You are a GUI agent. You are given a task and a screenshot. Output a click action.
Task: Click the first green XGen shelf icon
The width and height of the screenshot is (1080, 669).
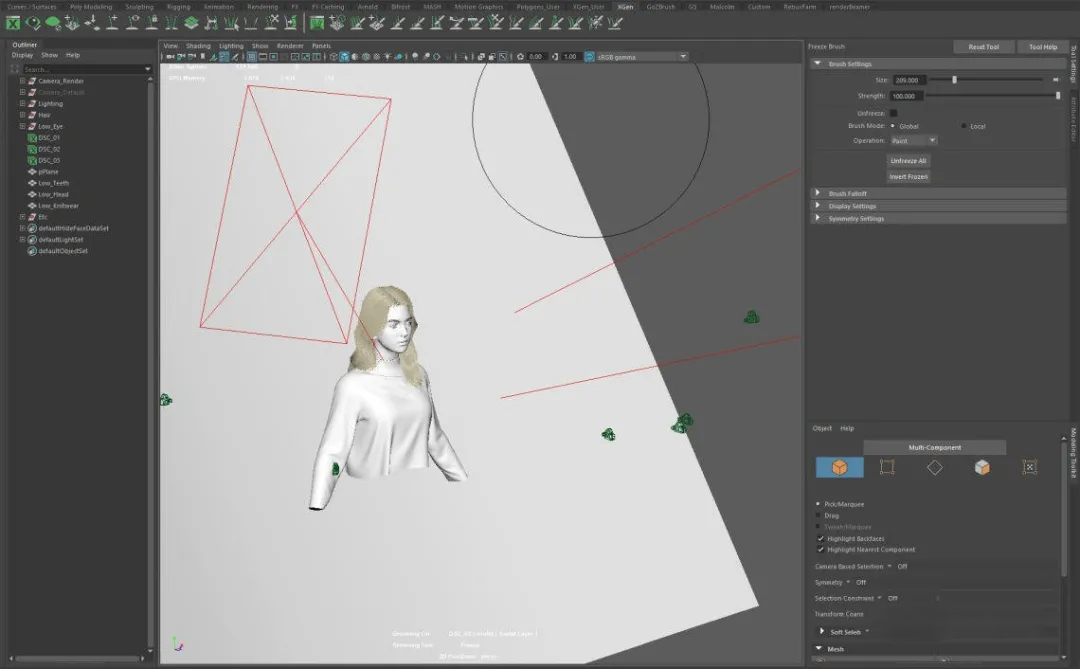(13, 22)
